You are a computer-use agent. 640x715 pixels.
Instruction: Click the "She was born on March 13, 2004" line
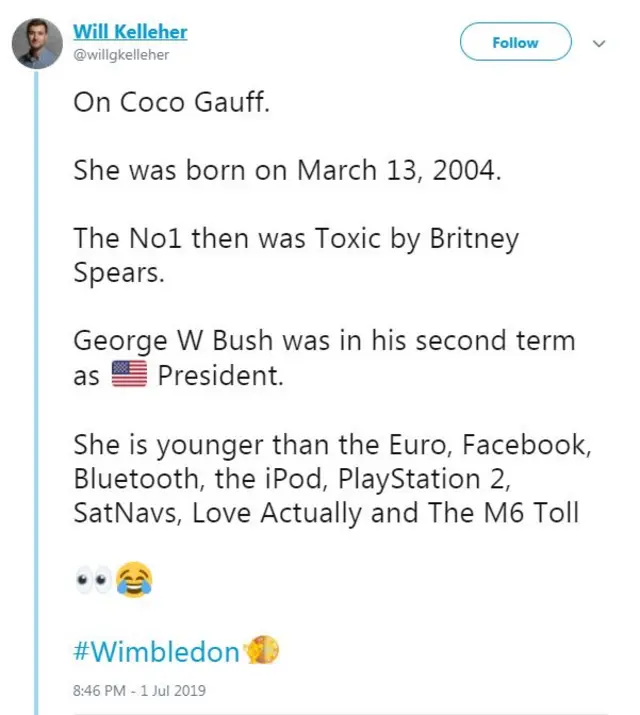(286, 170)
